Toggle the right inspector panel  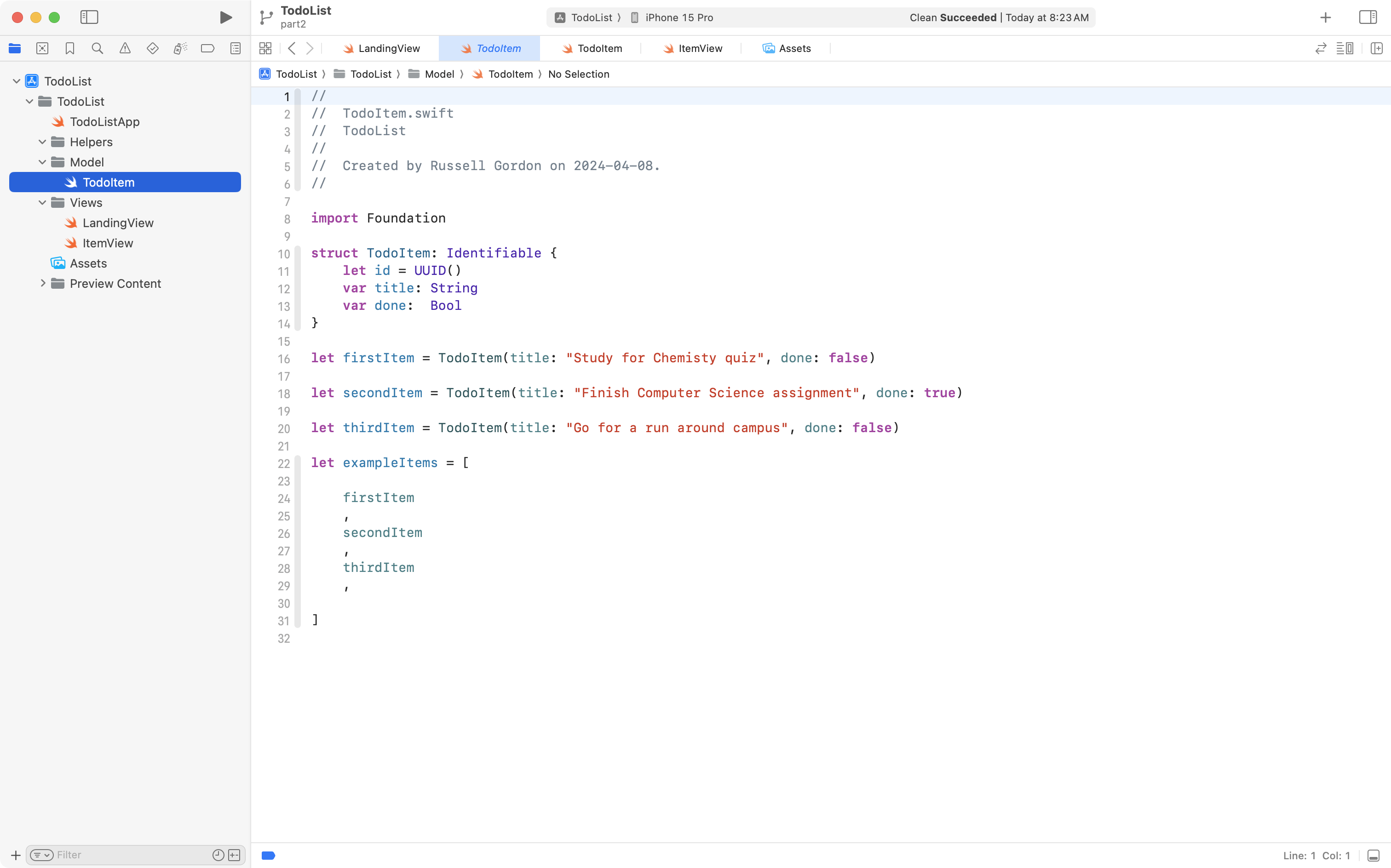pos(1368,17)
